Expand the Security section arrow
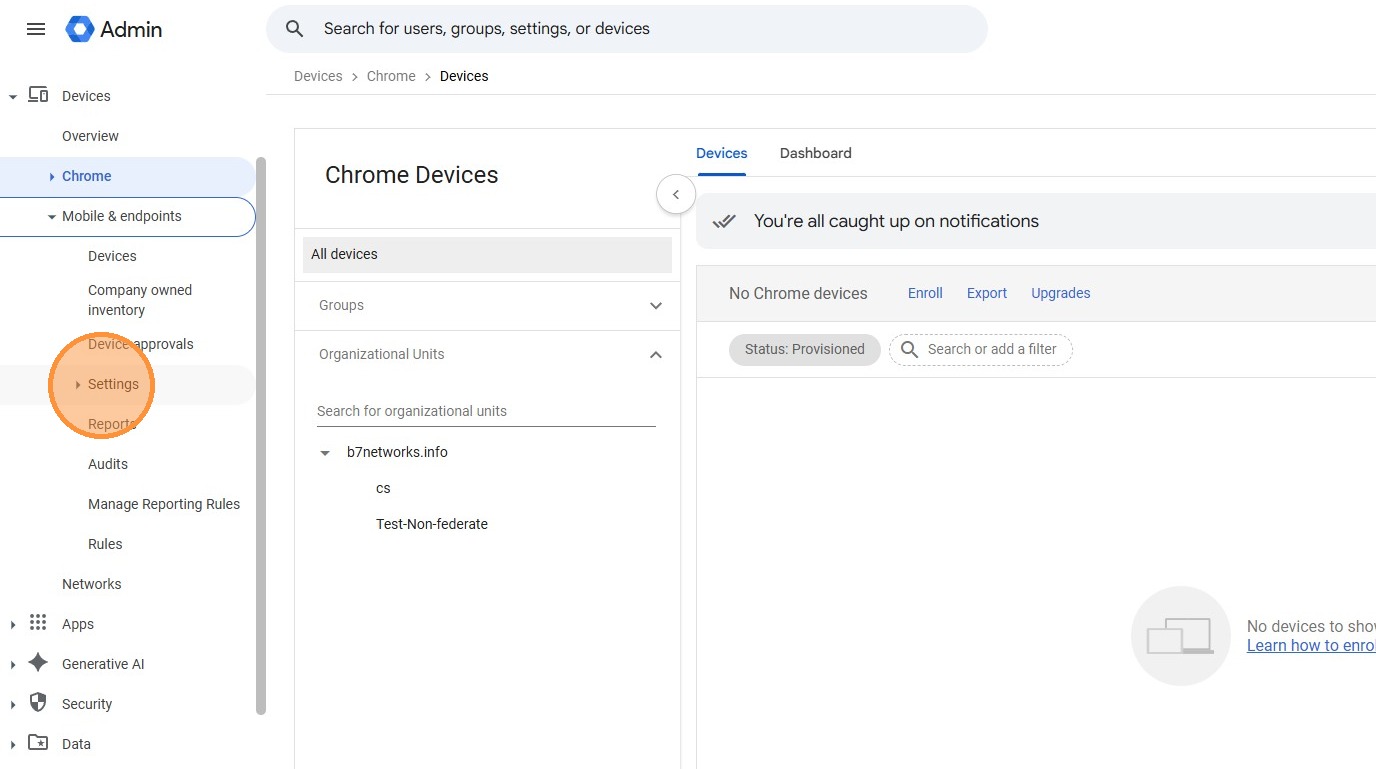 (12, 705)
